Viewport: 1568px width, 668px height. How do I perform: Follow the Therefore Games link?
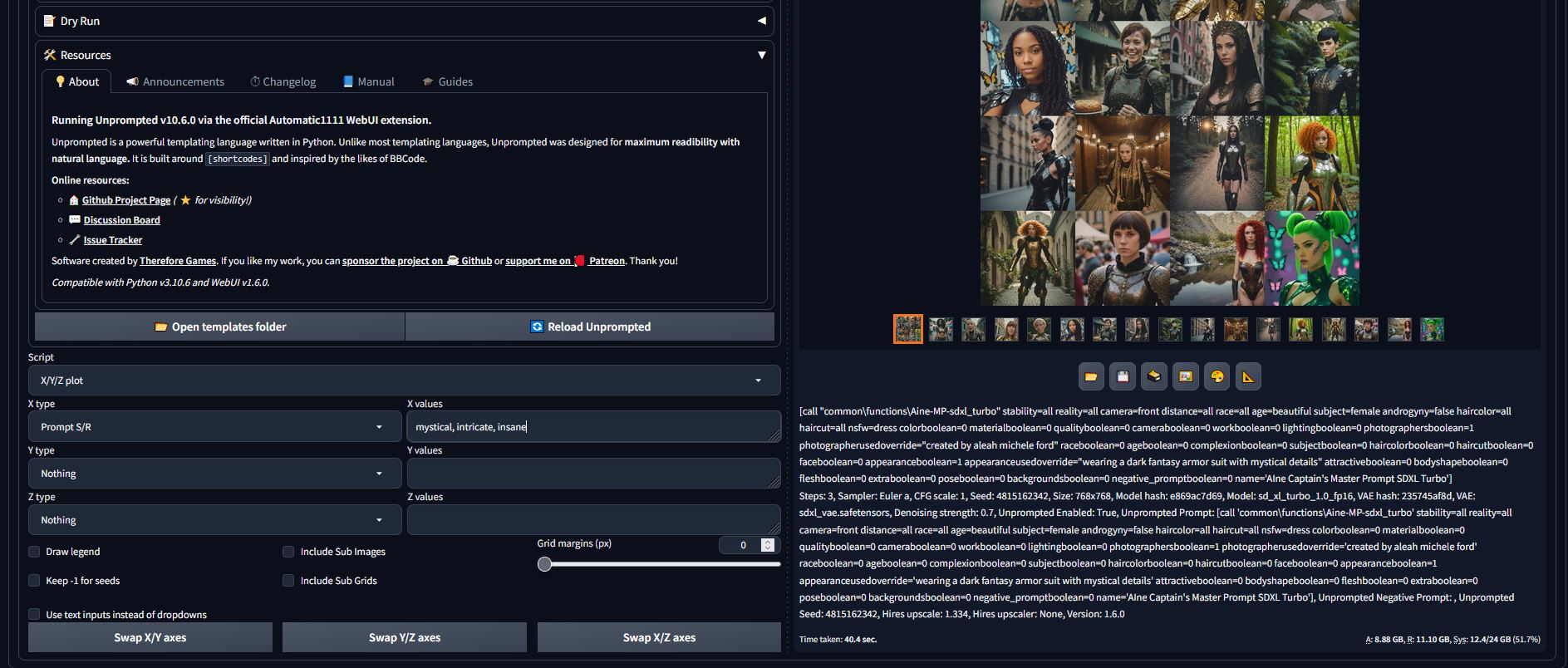tap(178, 261)
